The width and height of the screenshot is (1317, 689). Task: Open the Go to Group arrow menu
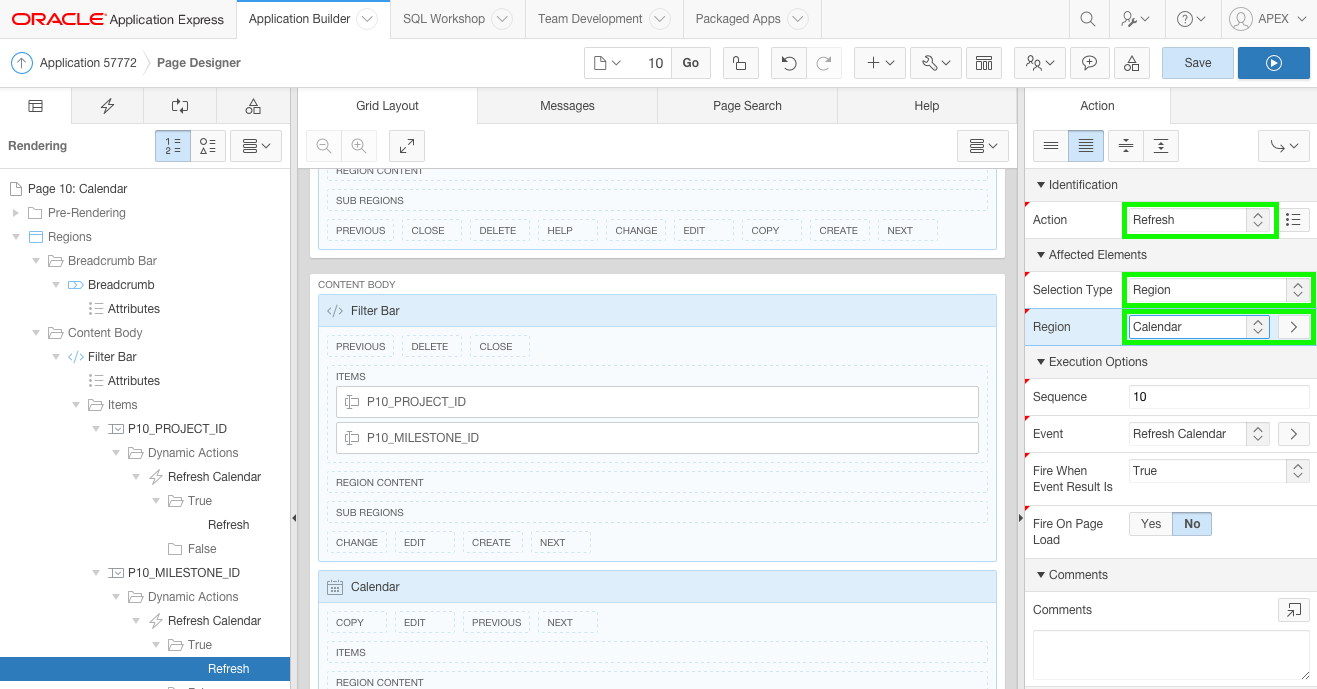click(x=1284, y=146)
